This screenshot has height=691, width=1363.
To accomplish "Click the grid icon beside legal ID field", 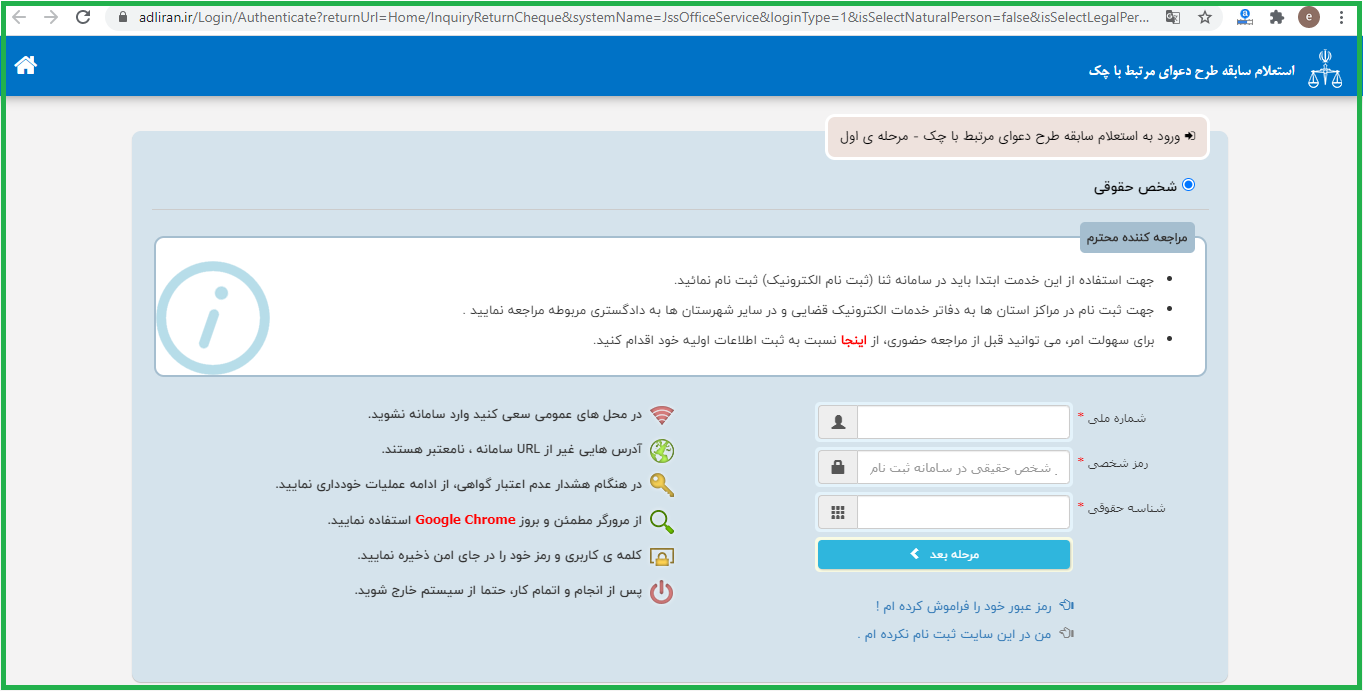I will click(838, 512).
